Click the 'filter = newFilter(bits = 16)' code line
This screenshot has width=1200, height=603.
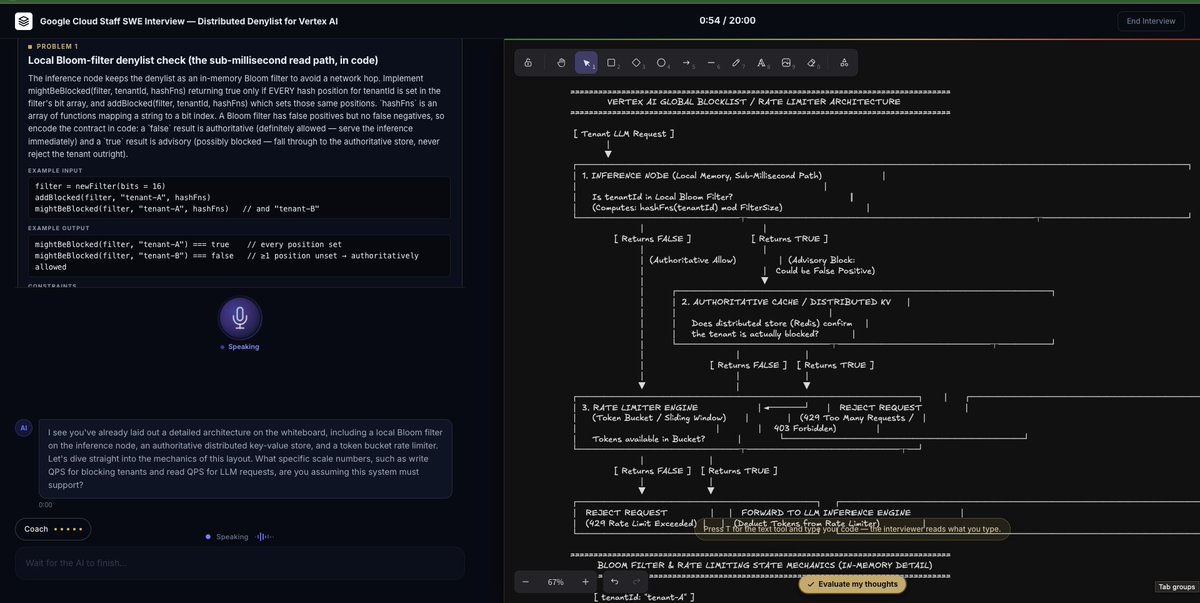(x=100, y=186)
